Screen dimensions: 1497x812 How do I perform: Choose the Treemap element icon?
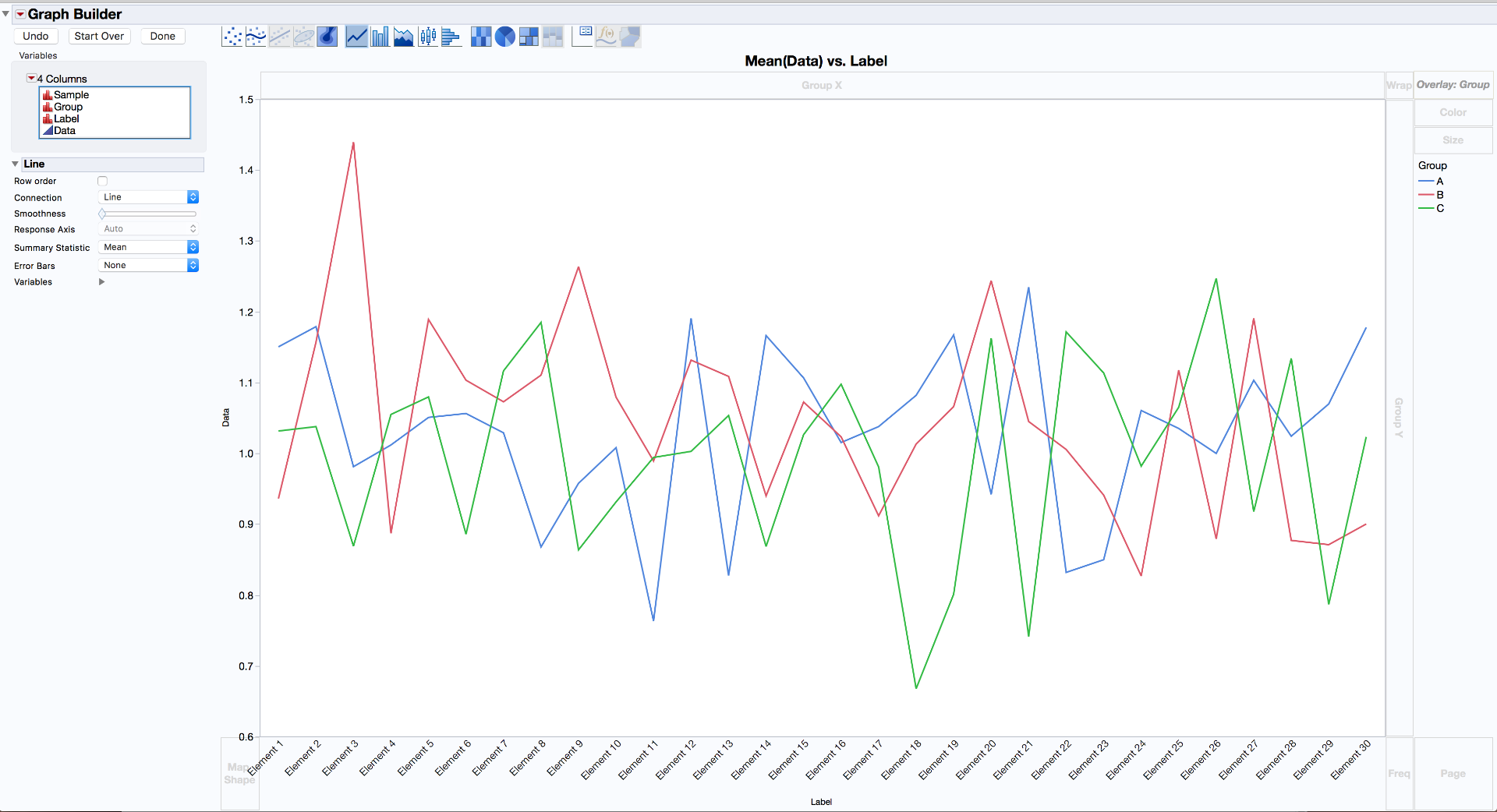(x=529, y=37)
